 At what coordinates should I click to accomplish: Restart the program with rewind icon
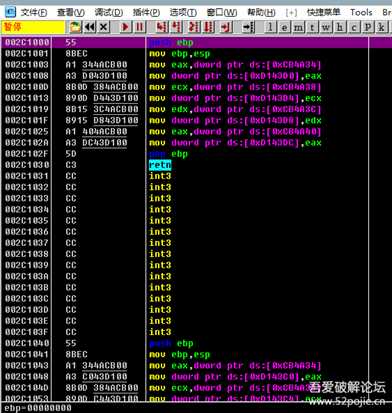click(90, 27)
